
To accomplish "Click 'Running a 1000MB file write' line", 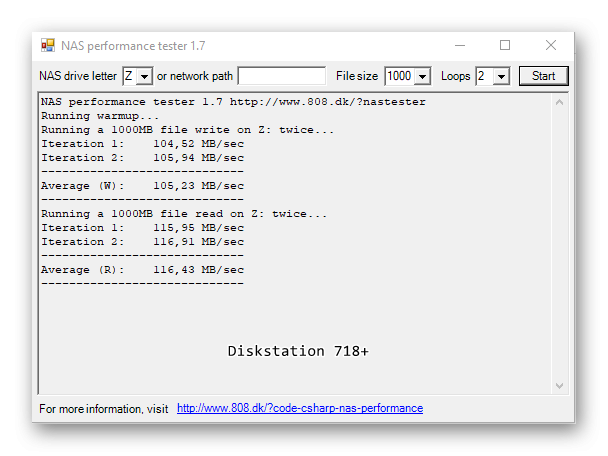I will (x=187, y=130).
